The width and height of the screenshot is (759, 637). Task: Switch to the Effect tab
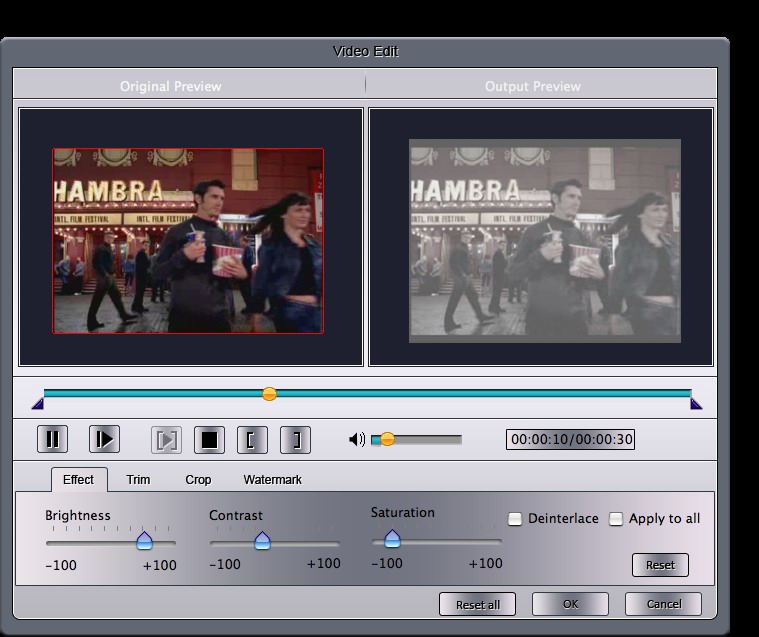point(79,480)
